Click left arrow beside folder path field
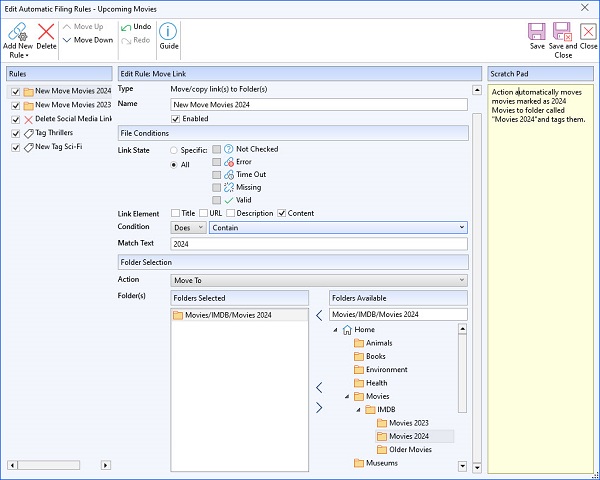 click(x=319, y=315)
